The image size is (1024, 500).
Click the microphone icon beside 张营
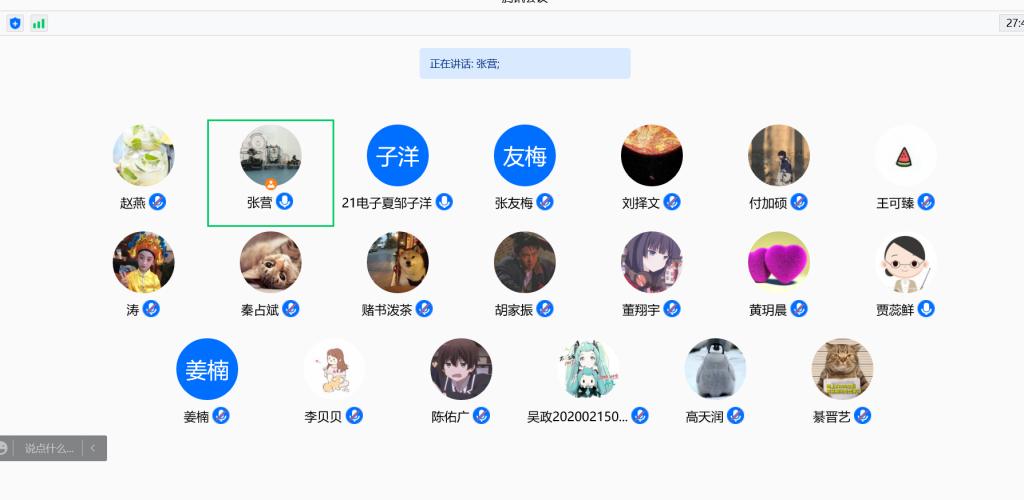[x=284, y=202]
